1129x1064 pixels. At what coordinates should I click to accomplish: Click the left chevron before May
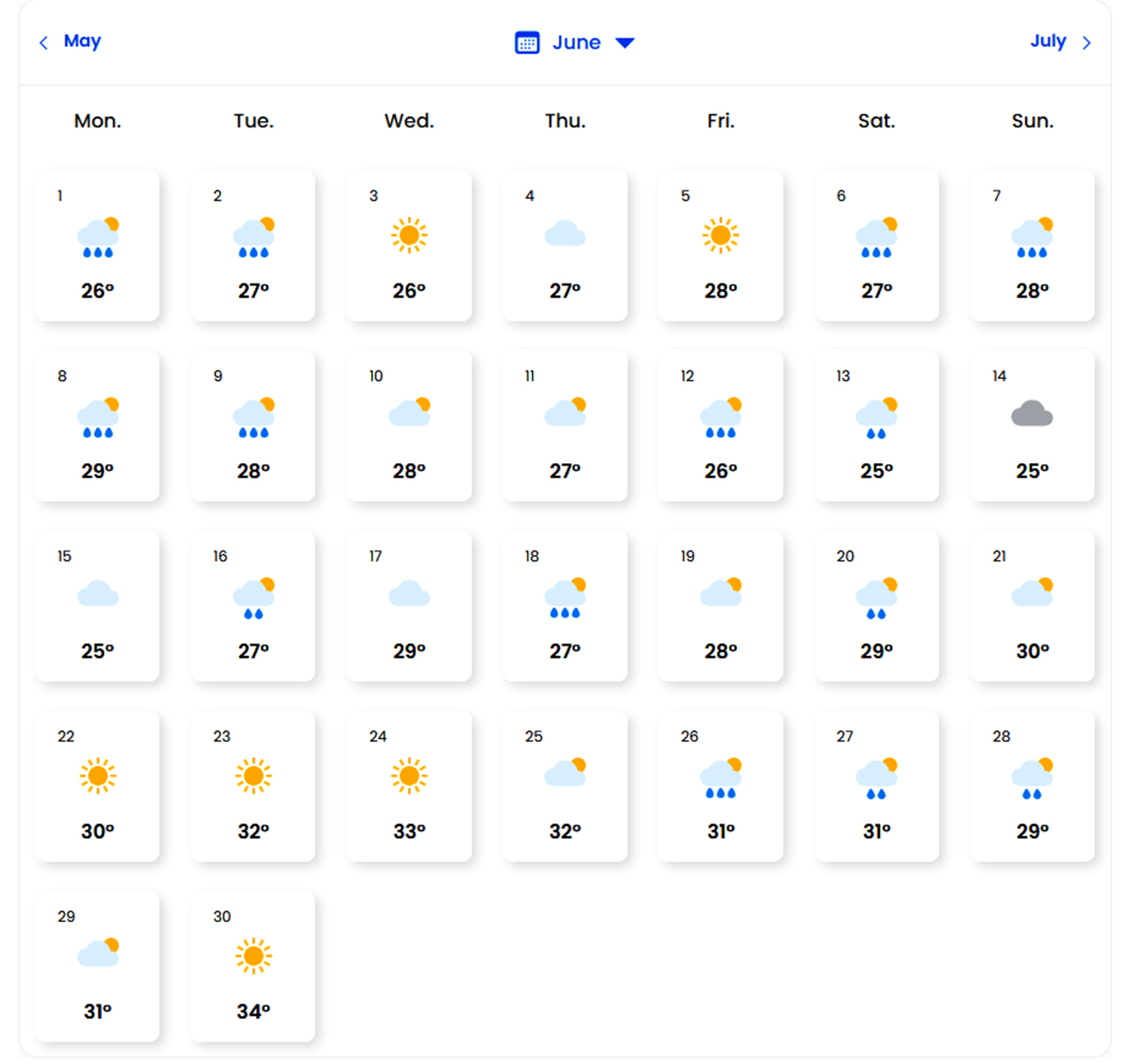pos(44,43)
